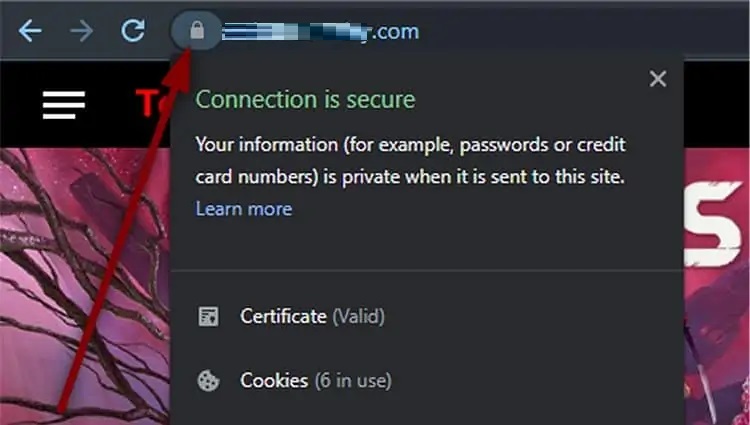Screen dimensions: 750x425
Task: Reload the current page
Action: pyautogui.click(x=133, y=31)
